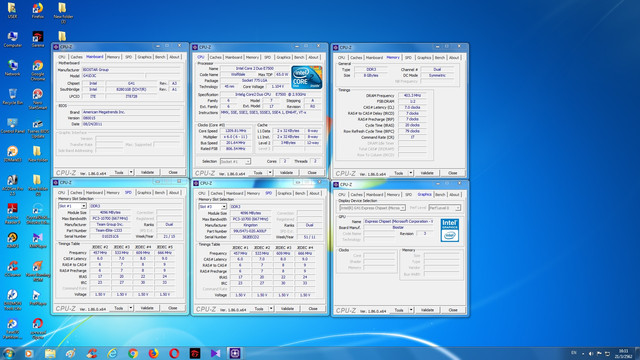Image resolution: width=640 pixels, height=360 pixels.
Task: Open the Computer desktop icon
Action: [12, 39]
